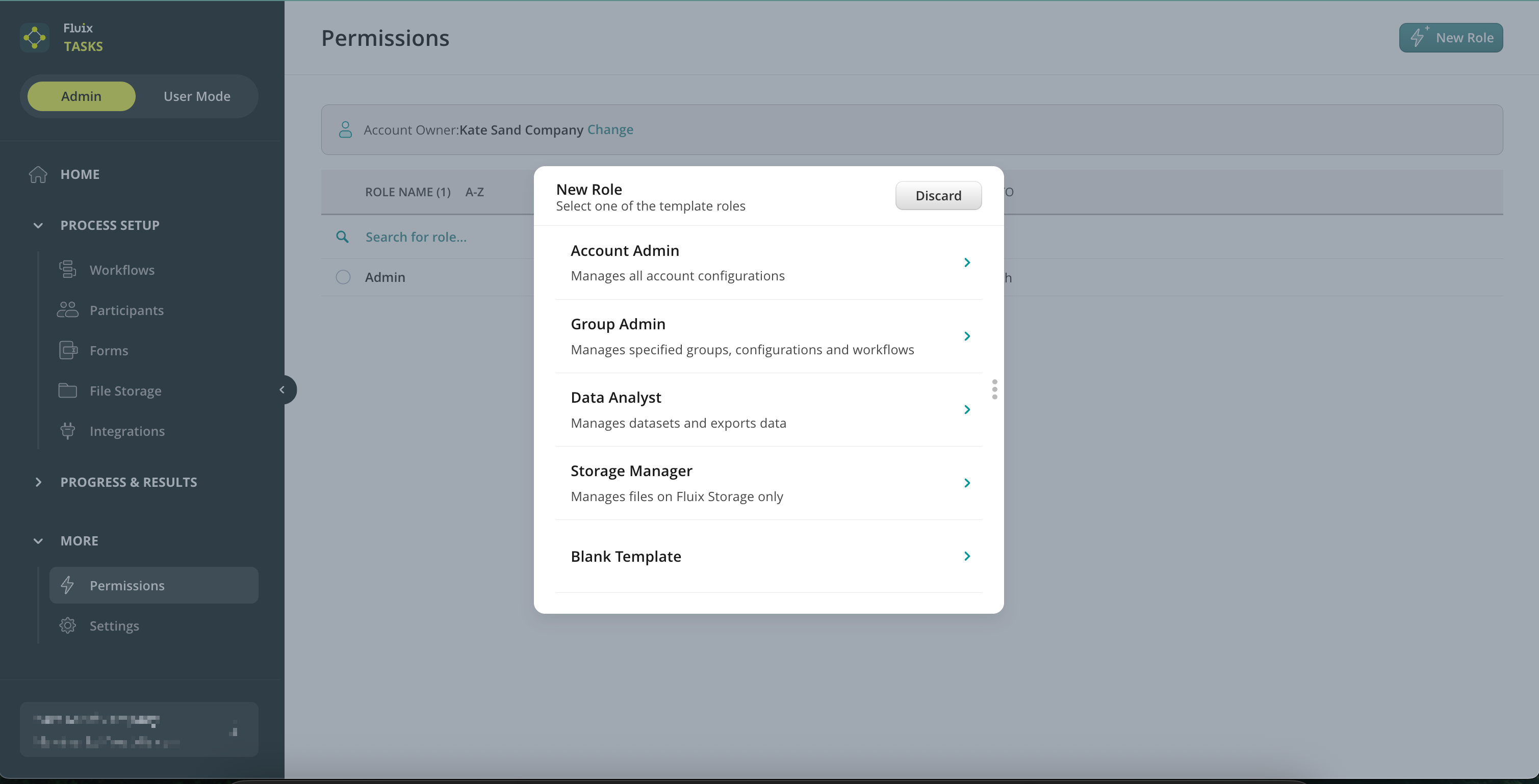1539x784 pixels.
Task: Expand the Progress & Results section
Action: (x=38, y=482)
